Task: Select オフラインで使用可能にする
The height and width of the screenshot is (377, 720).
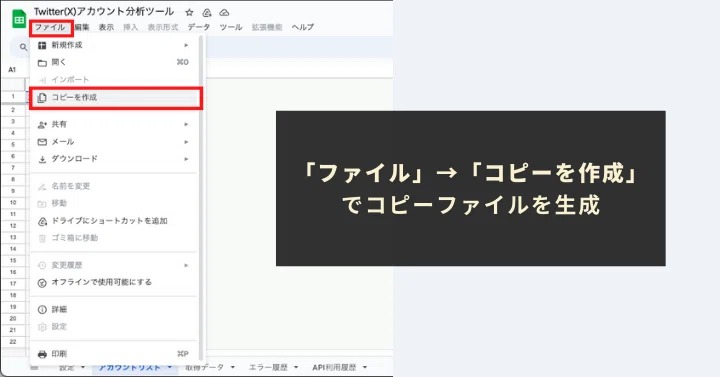Action: (x=113, y=282)
